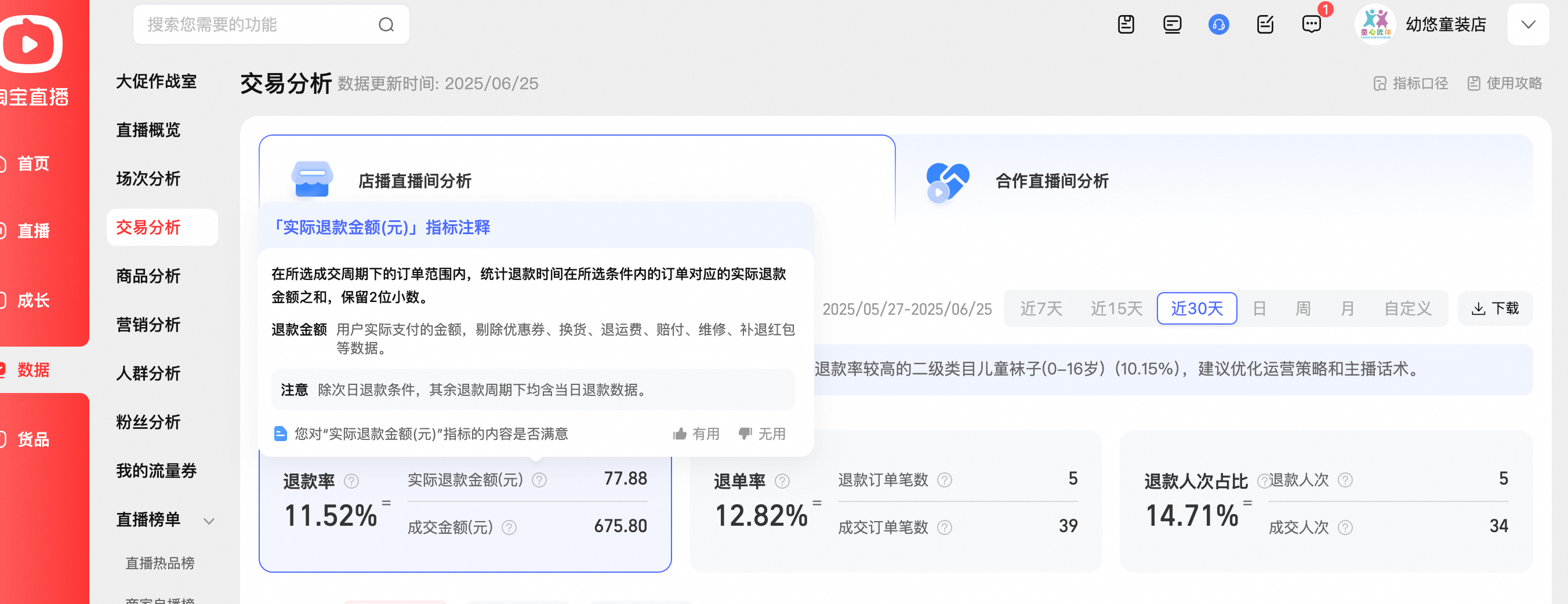Switch to 店播直播间分析 tab

pyautogui.click(x=415, y=181)
